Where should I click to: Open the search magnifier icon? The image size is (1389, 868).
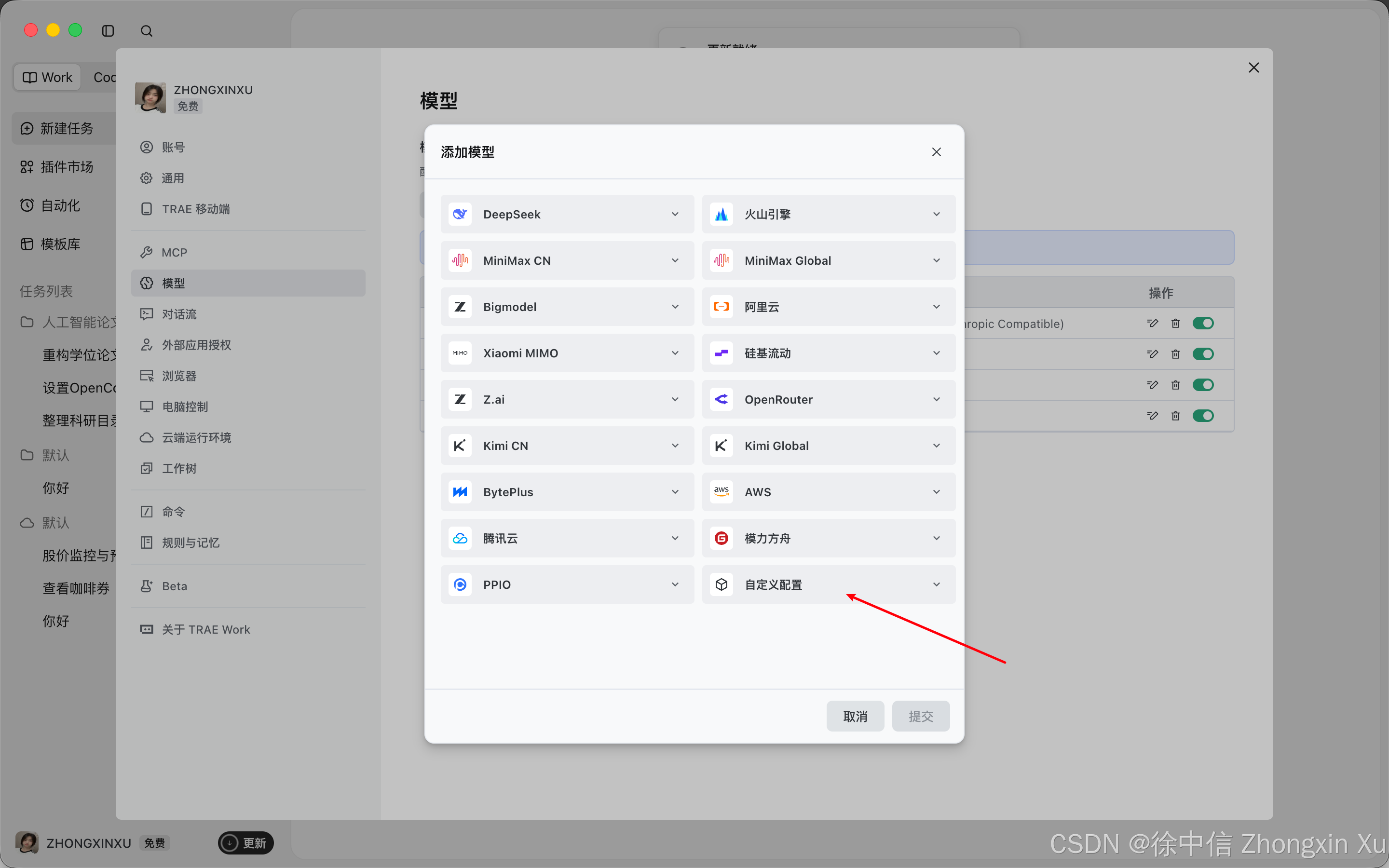[x=146, y=30]
